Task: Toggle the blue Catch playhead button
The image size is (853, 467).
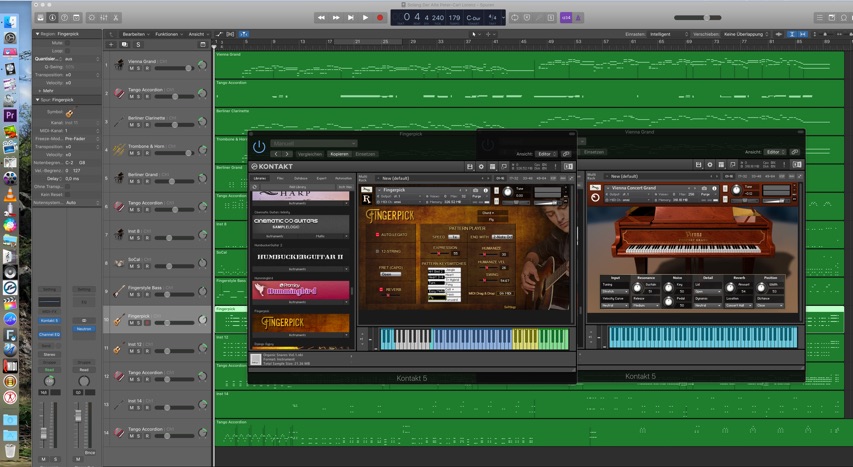Action: pos(244,34)
